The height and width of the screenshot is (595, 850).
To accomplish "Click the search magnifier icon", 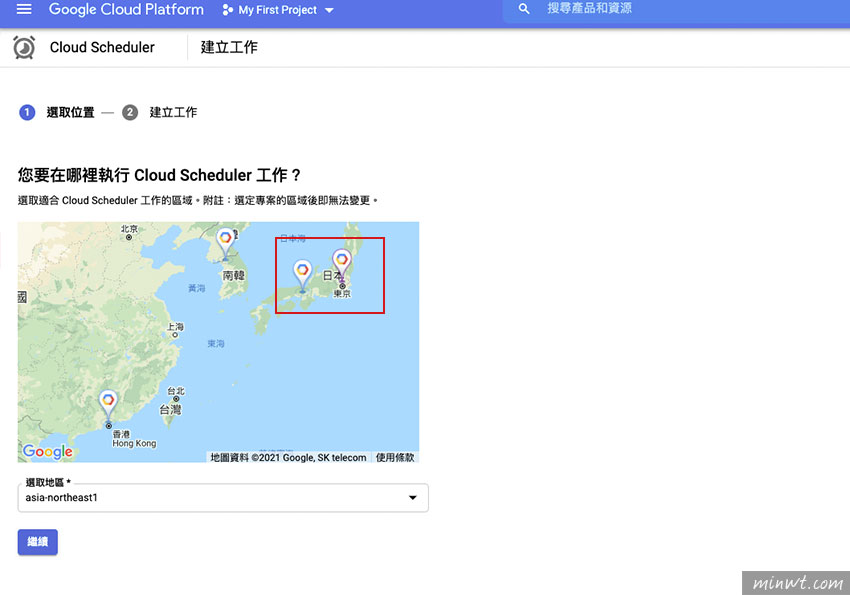I will (524, 9).
